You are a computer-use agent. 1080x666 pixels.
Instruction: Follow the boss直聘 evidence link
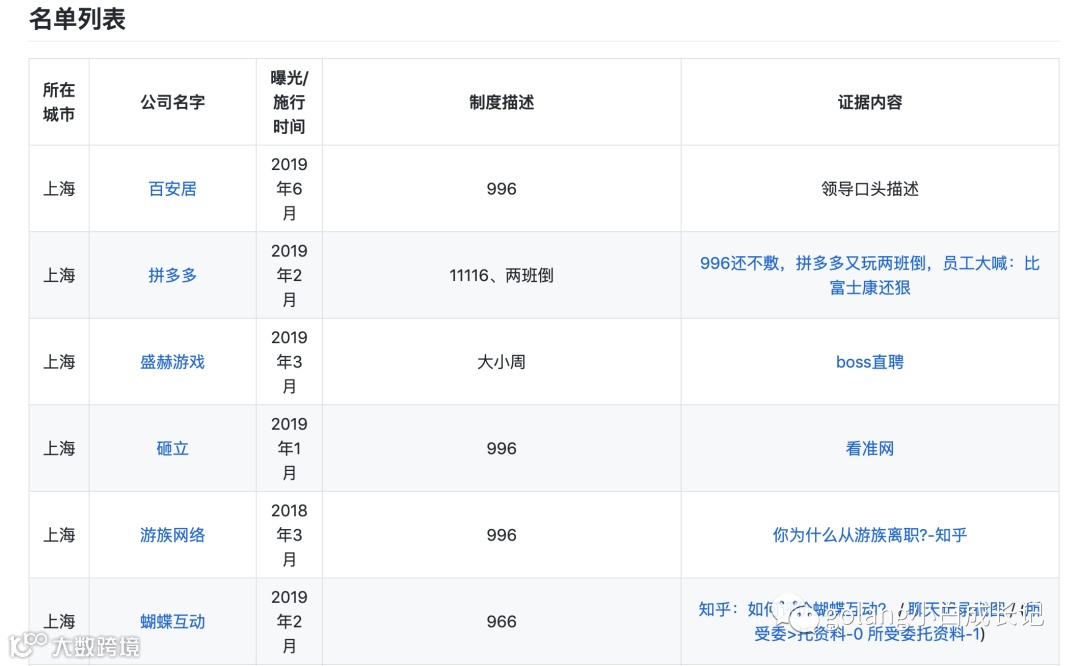869,362
